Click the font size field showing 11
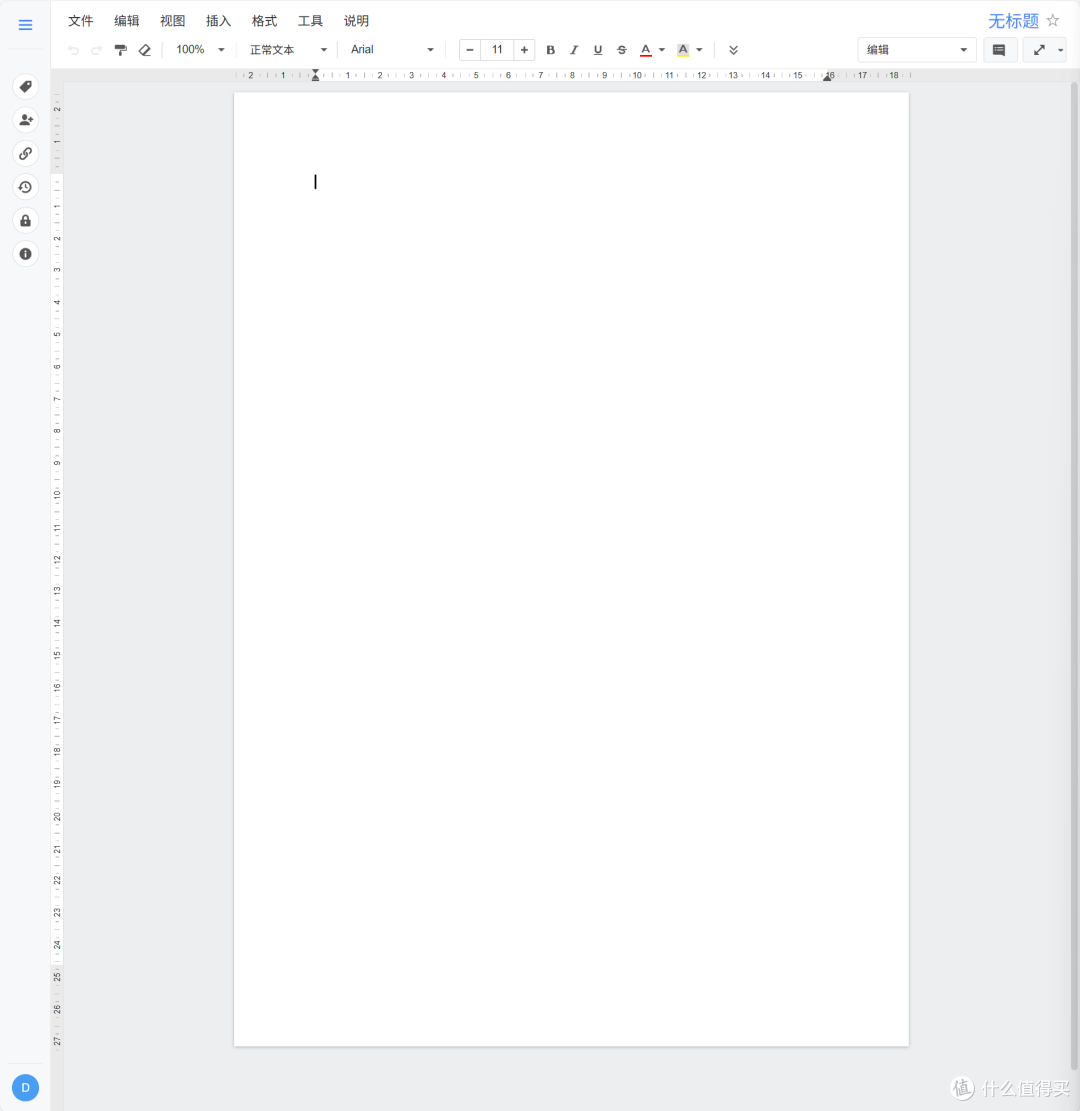This screenshot has width=1080, height=1111. (497, 50)
